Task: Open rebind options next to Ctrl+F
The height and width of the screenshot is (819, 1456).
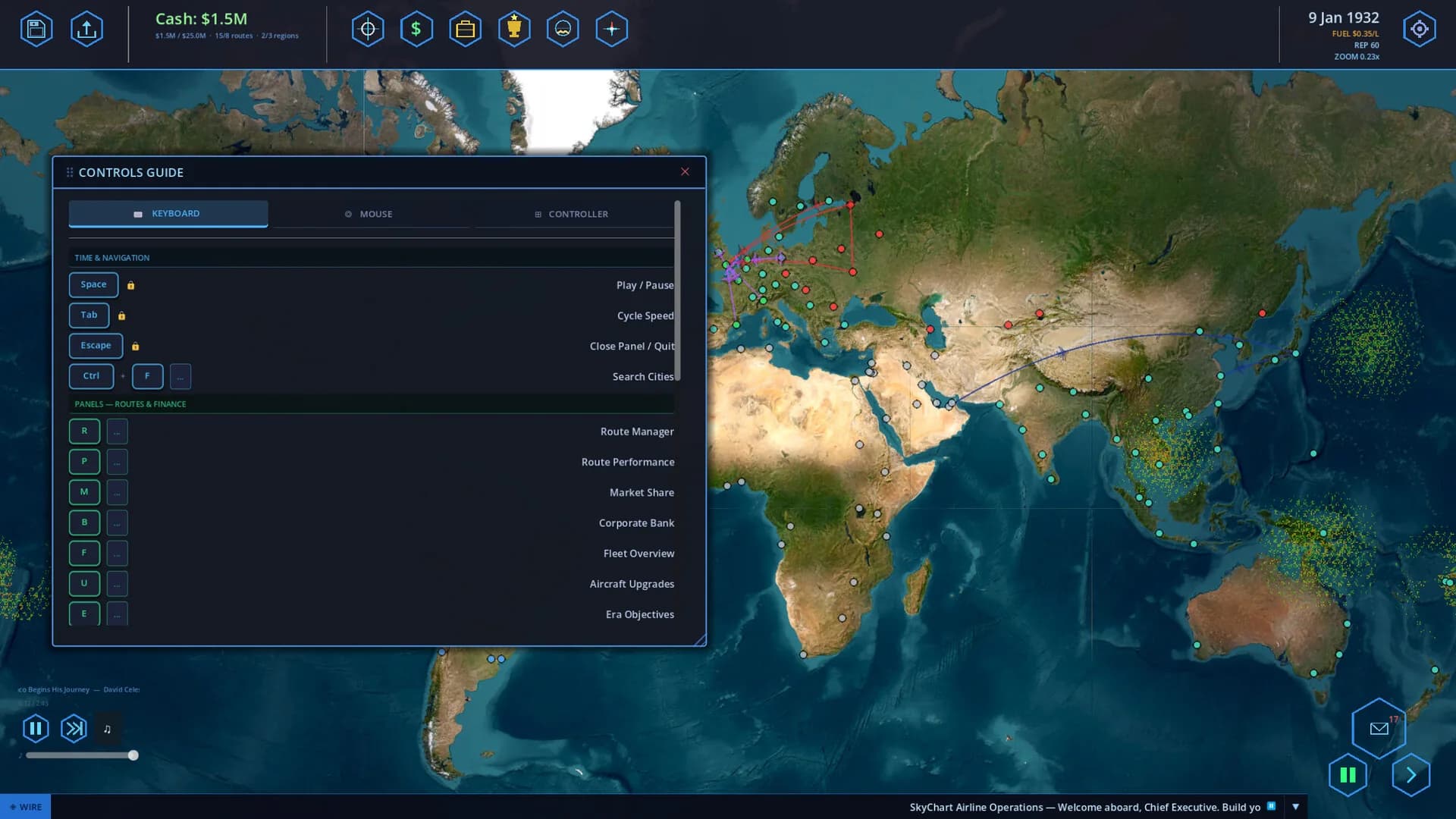Action: coord(180,376)
